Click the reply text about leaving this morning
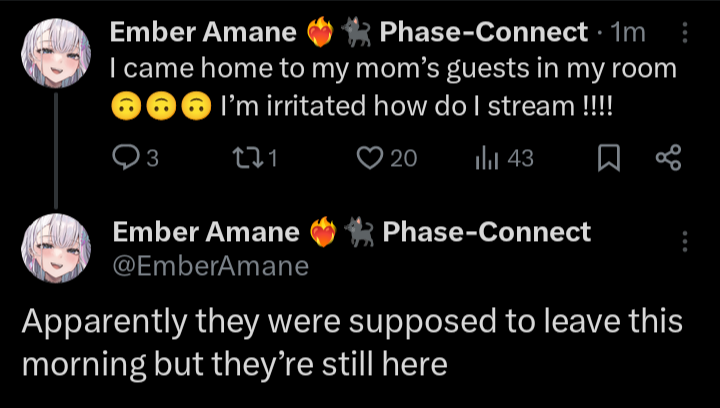The image size is (720, 408). (350, 343)
